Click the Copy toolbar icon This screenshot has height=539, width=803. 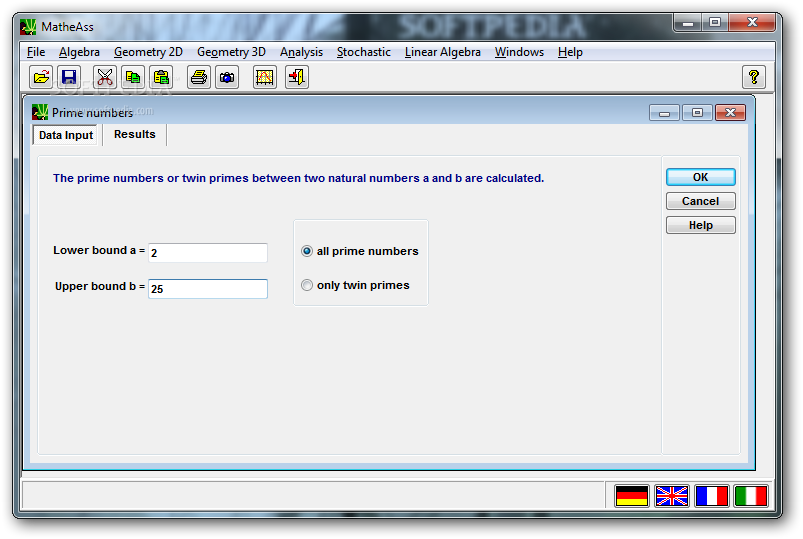point(133,77)
